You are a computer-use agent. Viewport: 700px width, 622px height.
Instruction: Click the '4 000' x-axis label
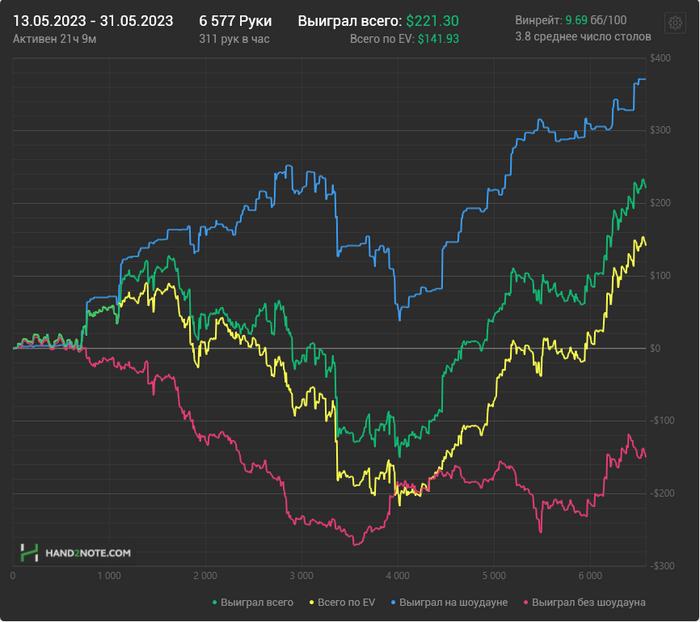coord(398,576)
